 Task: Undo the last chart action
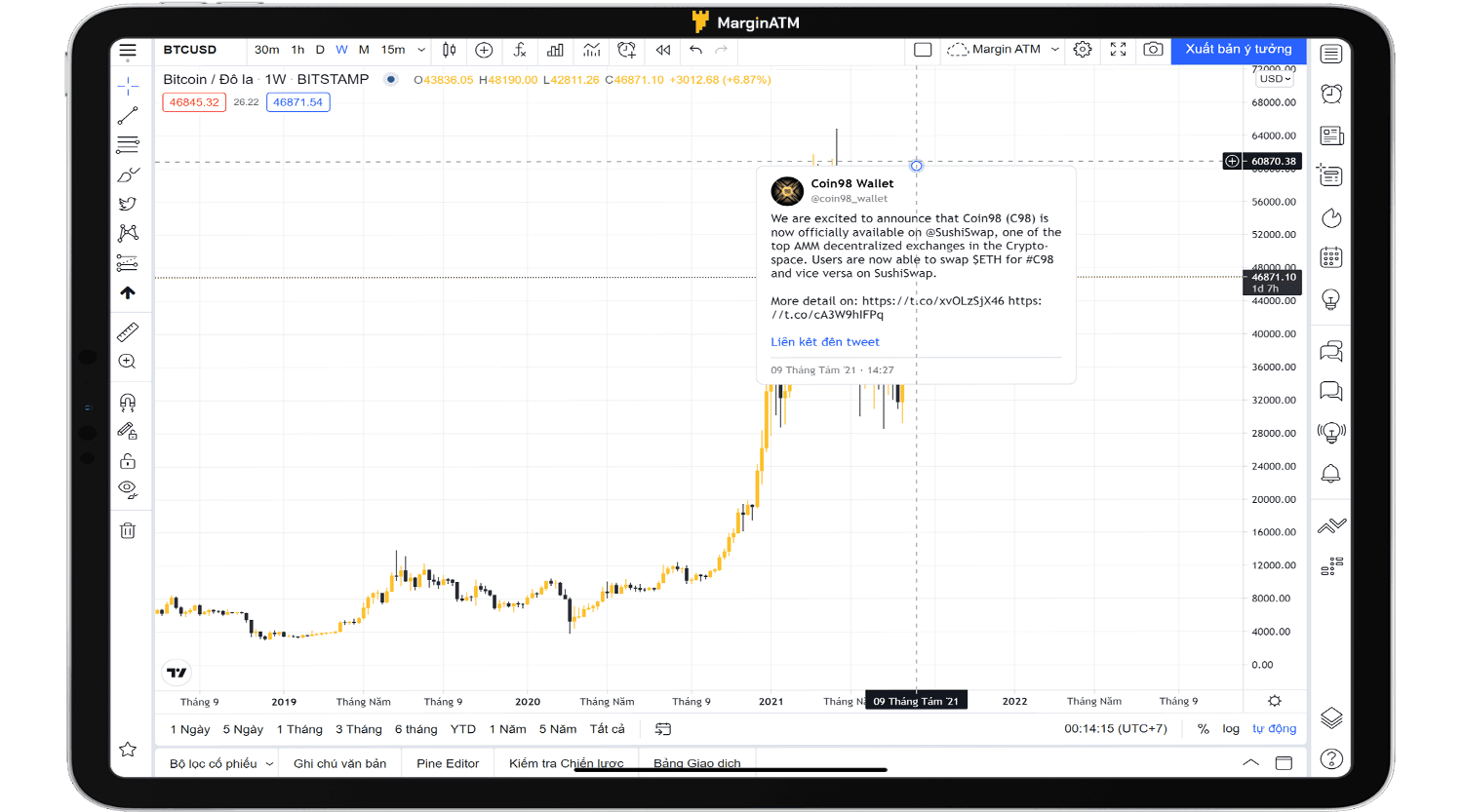[x=695, y=50]
